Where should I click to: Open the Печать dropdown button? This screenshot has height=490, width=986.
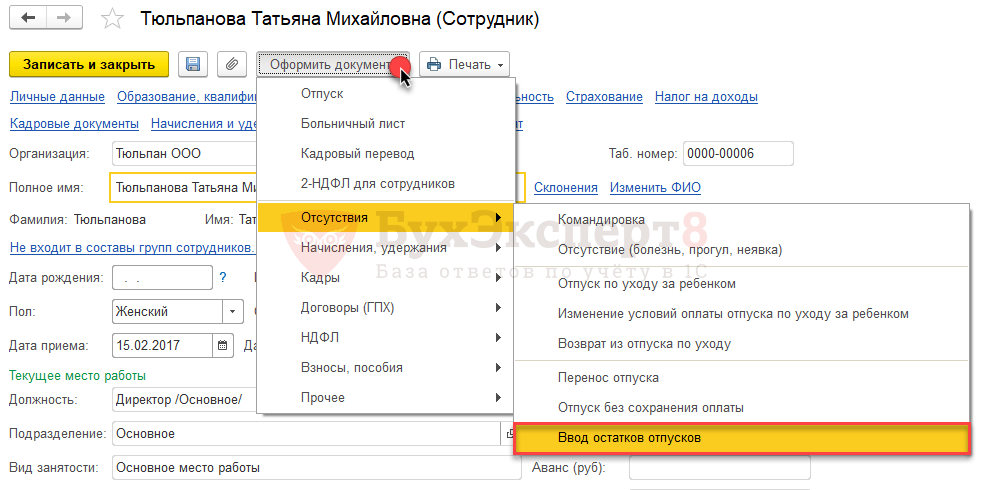tap(464, 64)
